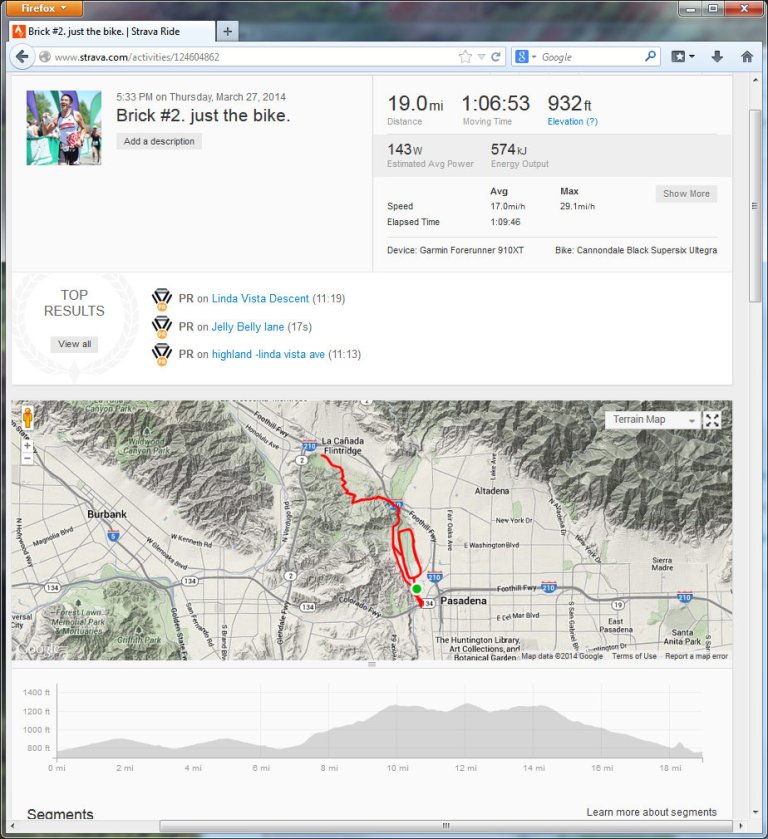This screenshot has height=839, width=768.
Task: Click the PR medal next to Jelly Belly lane
Action: click(x=162, y=326)
